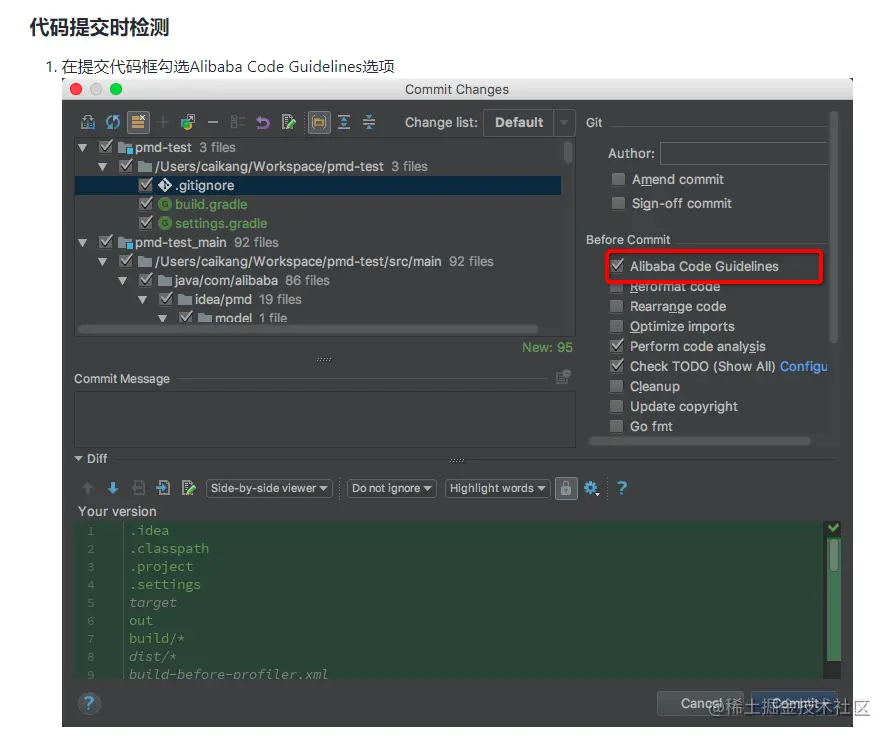Select the build.gradle file row
Viewport: 892px width, 740px height.
[318, 204]
